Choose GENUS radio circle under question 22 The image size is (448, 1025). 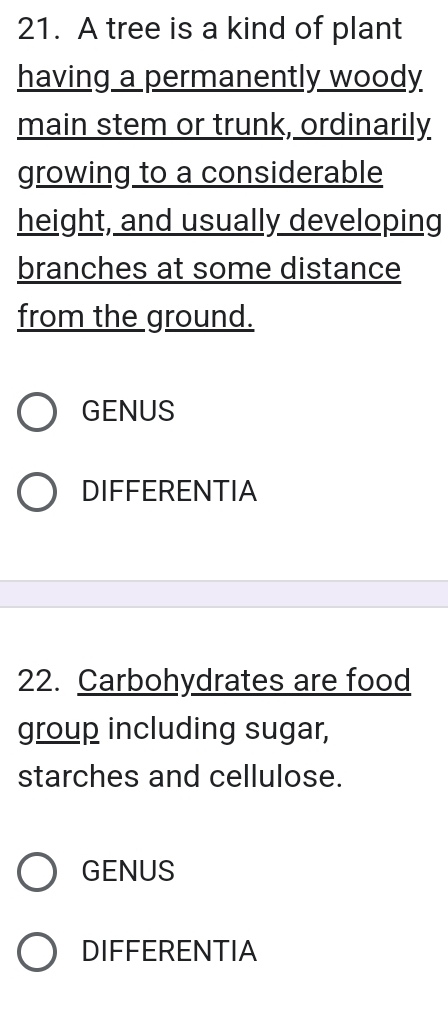37,871
